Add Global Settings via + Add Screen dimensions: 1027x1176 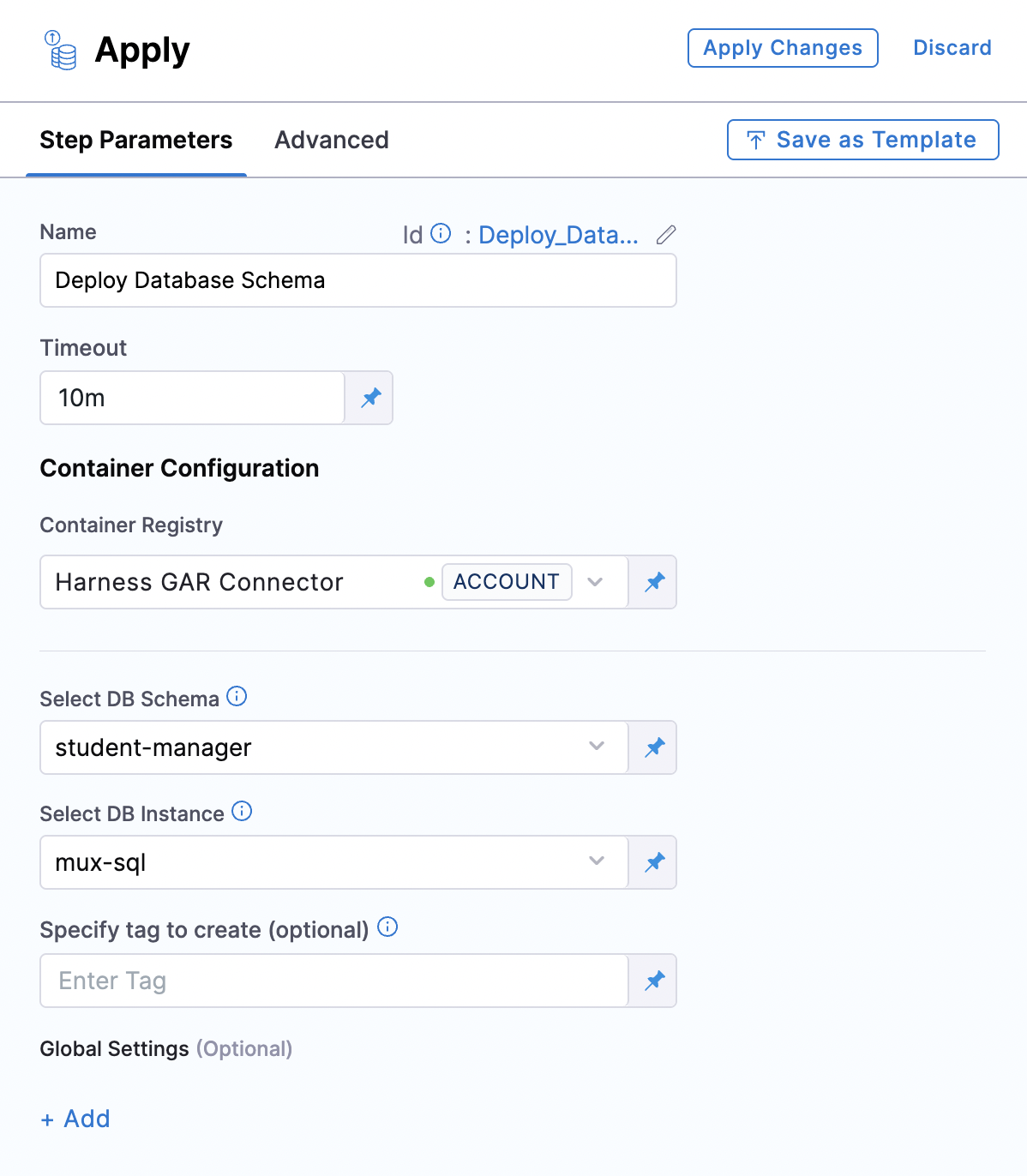click(x=75, y=1119)
